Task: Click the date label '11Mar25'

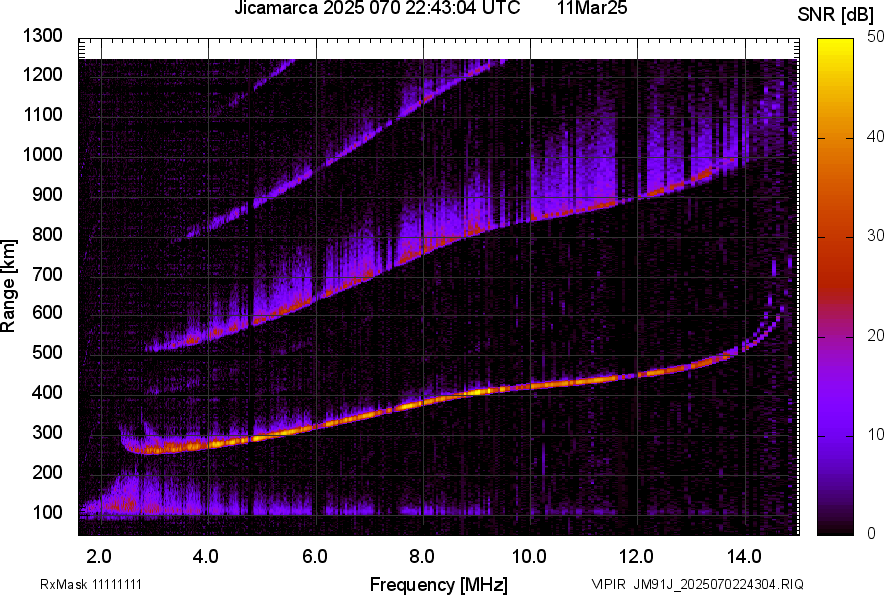Action: (592, 8)
